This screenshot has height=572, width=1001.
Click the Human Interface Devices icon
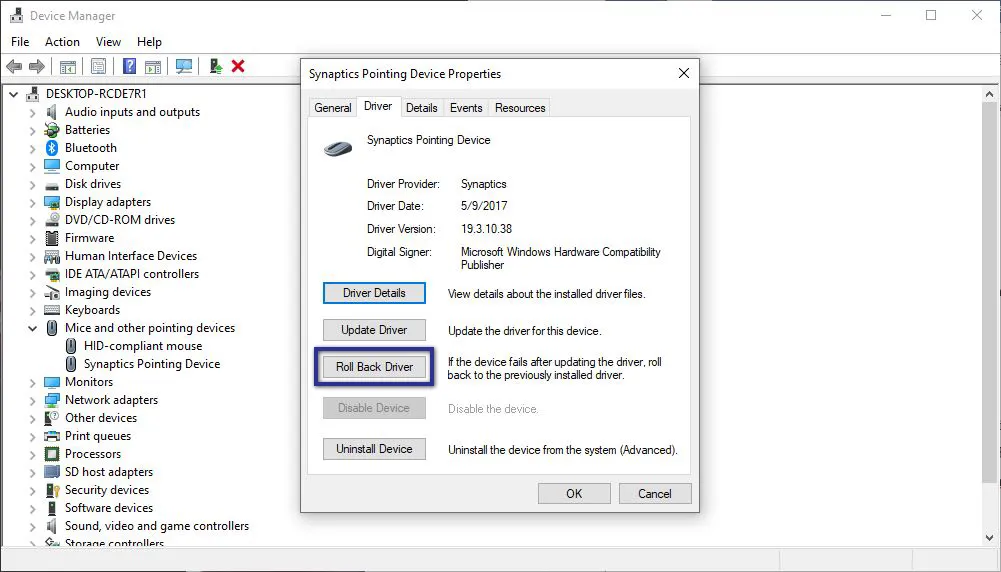[52, 256]
